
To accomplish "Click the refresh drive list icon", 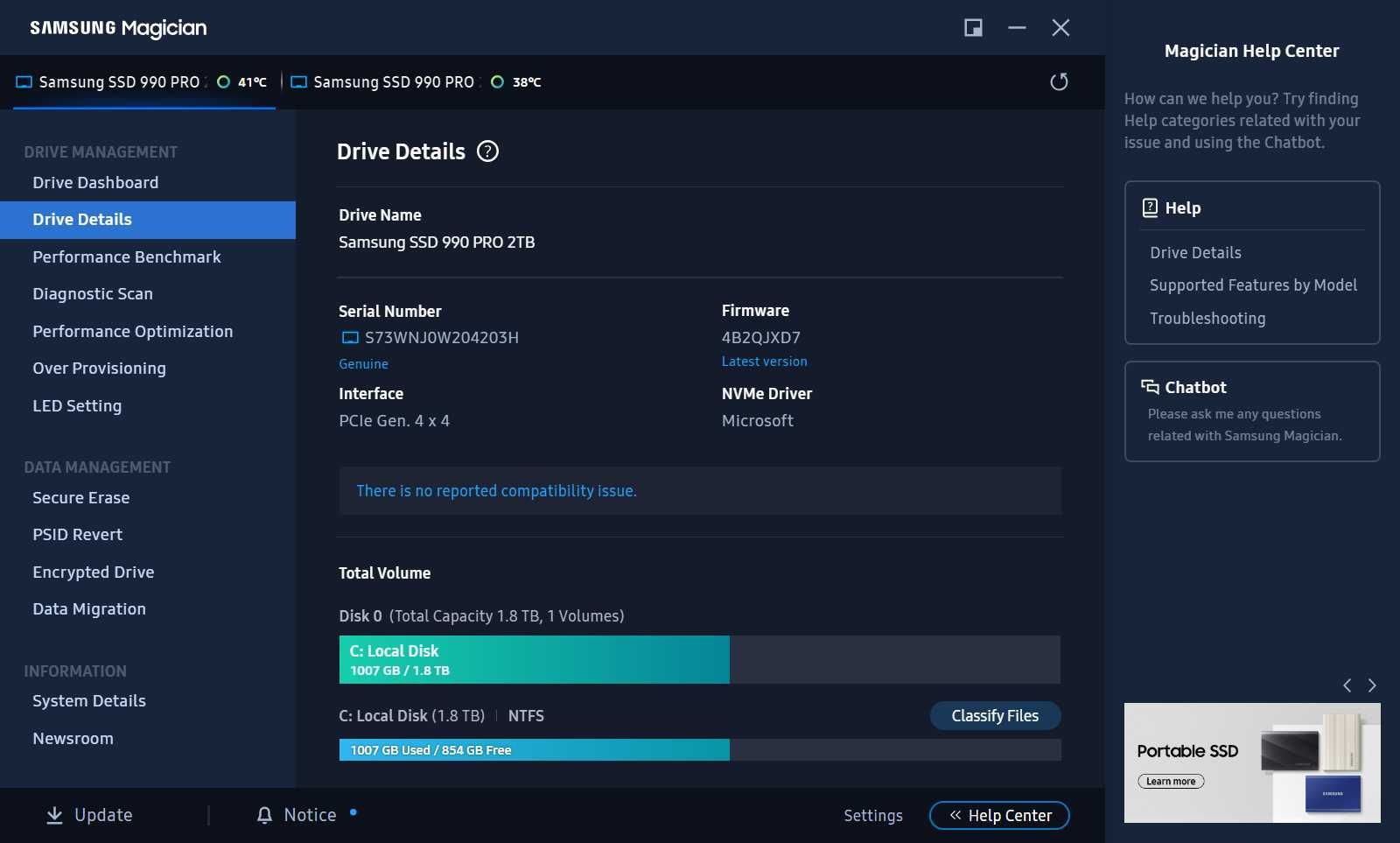I will pyautogui.click(x=1059, y=81).
